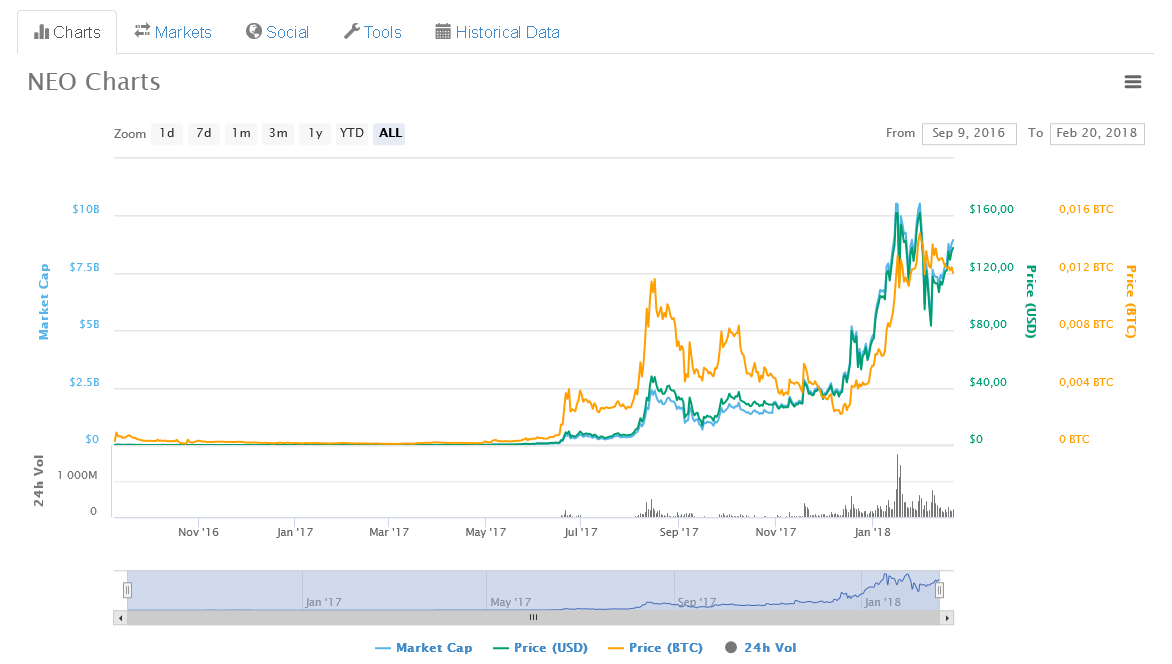
Task: Click the wrench icon on Tools tab
Action: coord(351,31)
